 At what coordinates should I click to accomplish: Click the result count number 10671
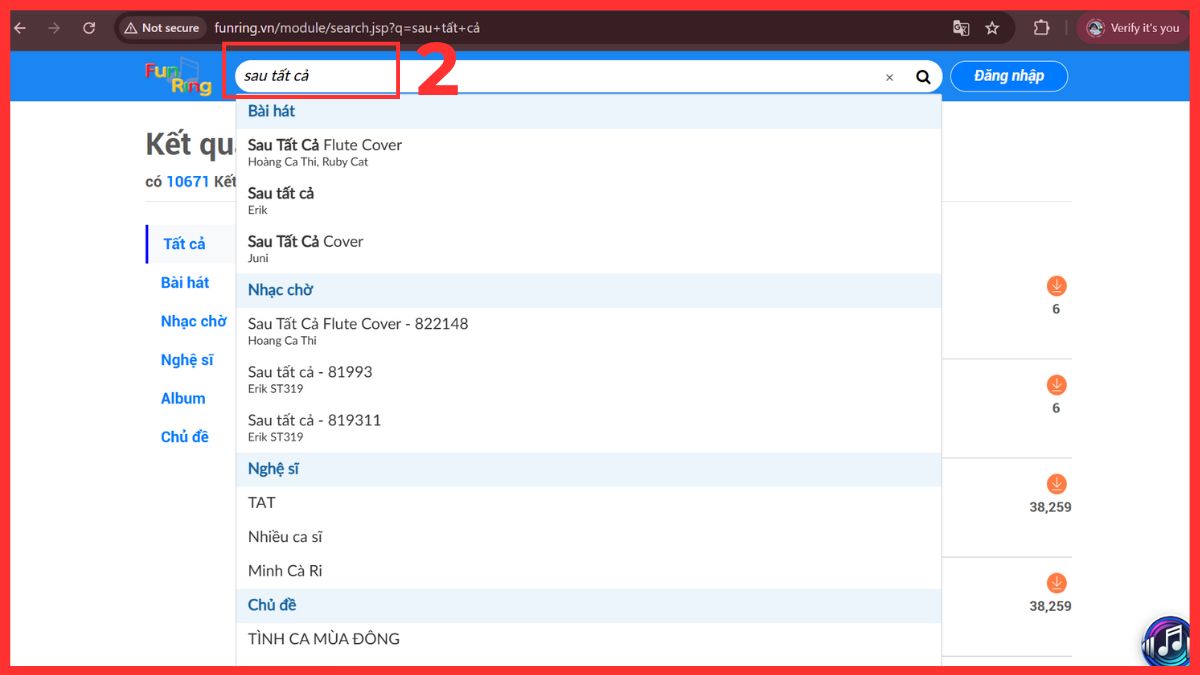tap(188, 182)
